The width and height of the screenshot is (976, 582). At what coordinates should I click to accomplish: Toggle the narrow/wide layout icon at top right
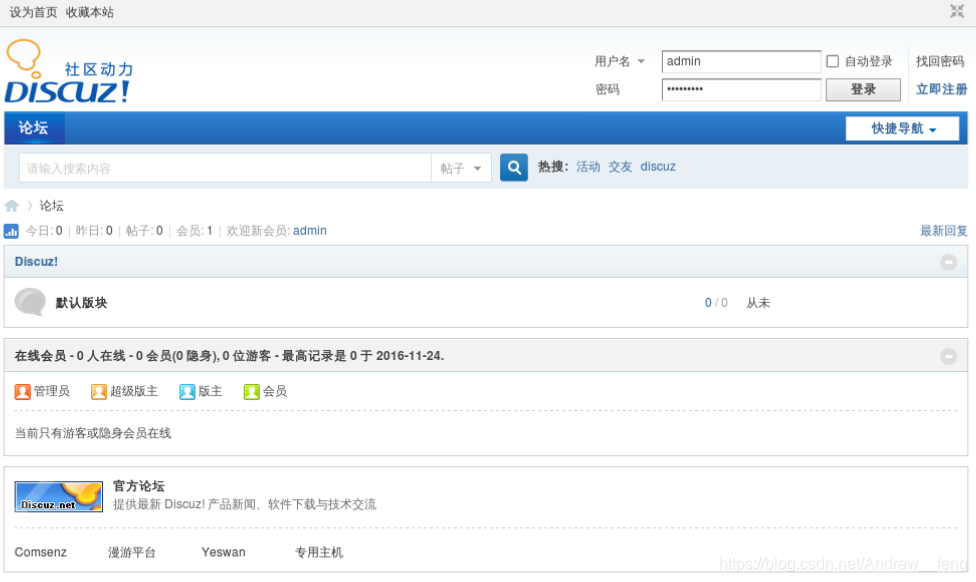click(x=957, y=11)
